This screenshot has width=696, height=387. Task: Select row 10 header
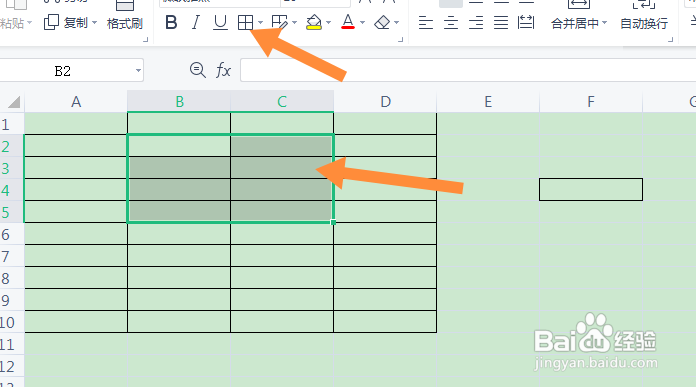(x=12, y=322)
